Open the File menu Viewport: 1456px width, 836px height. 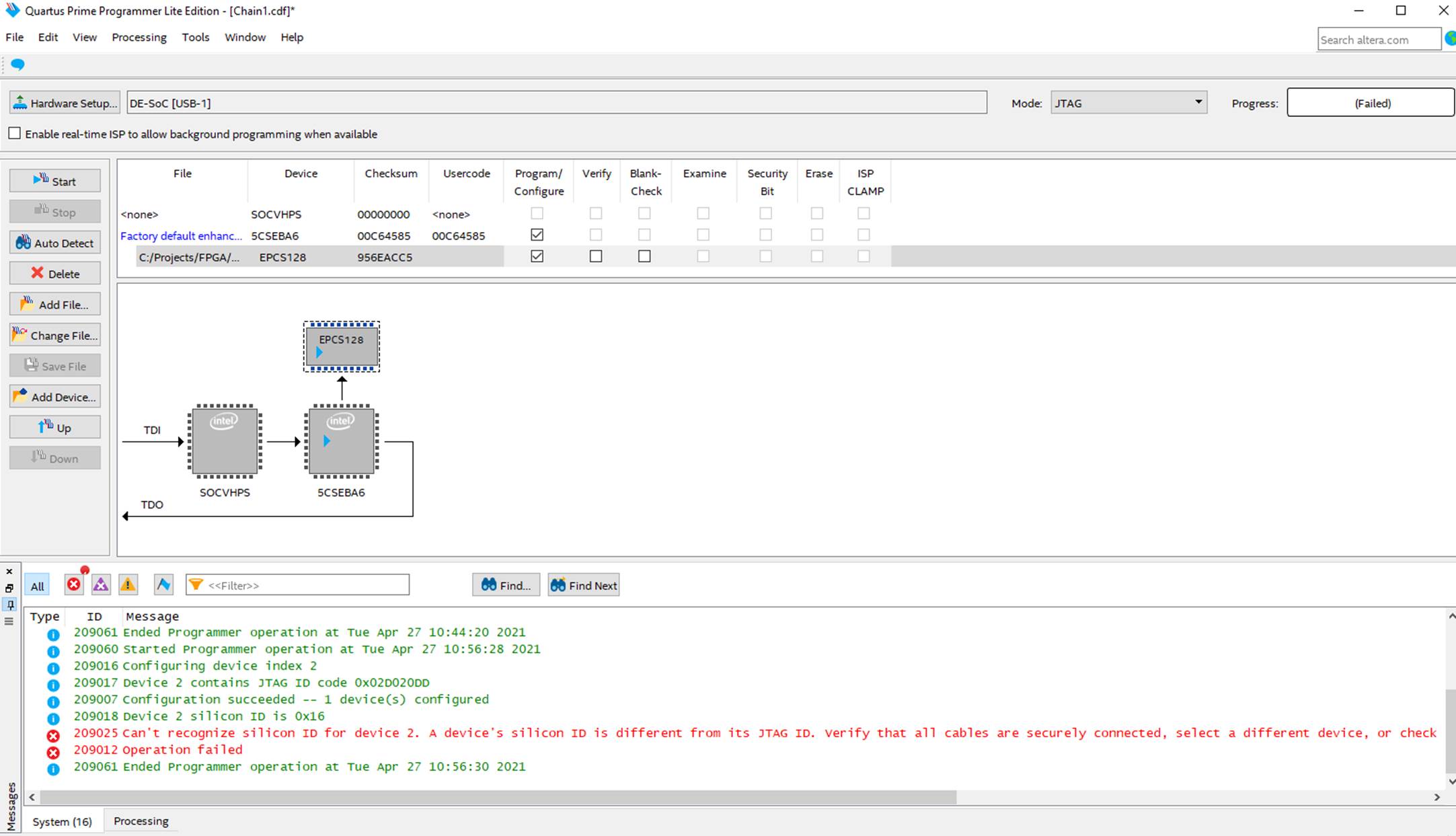click(x=15, y=37)
